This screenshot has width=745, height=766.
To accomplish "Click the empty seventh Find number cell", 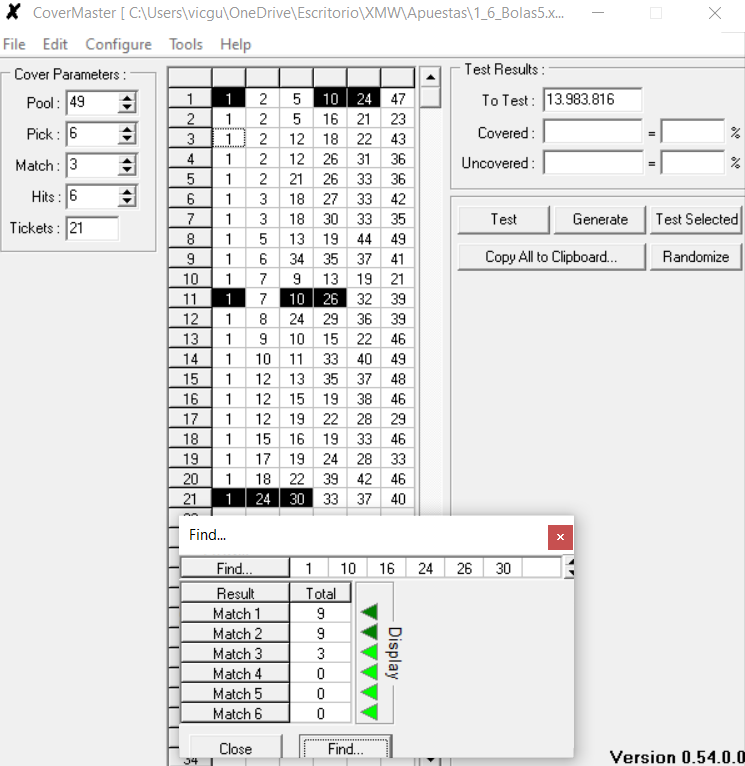I will tap(541, 568).
